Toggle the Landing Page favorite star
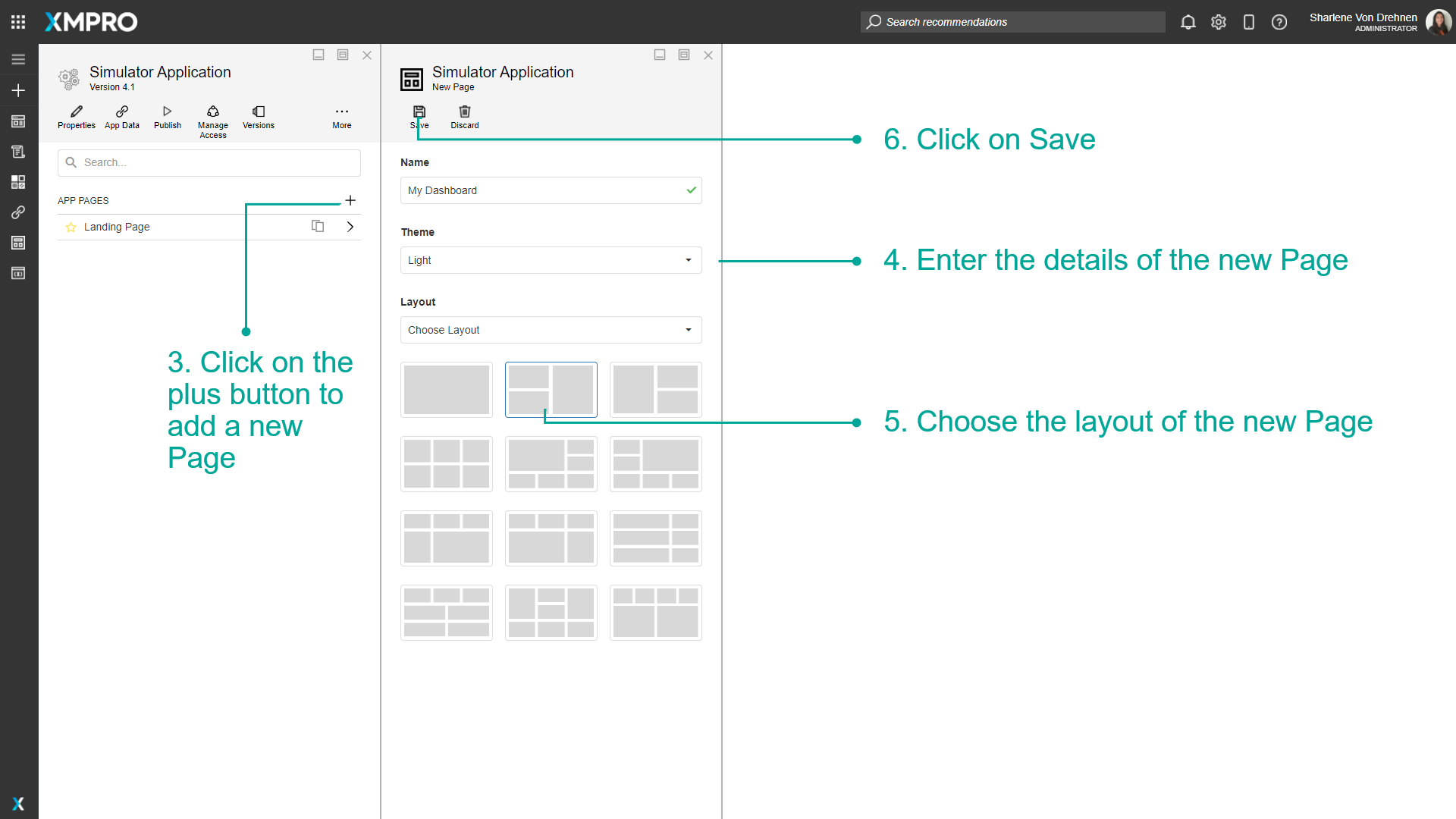Image resolution: width=1456 pixels, height=819 pixels. [x=71, y=226]
